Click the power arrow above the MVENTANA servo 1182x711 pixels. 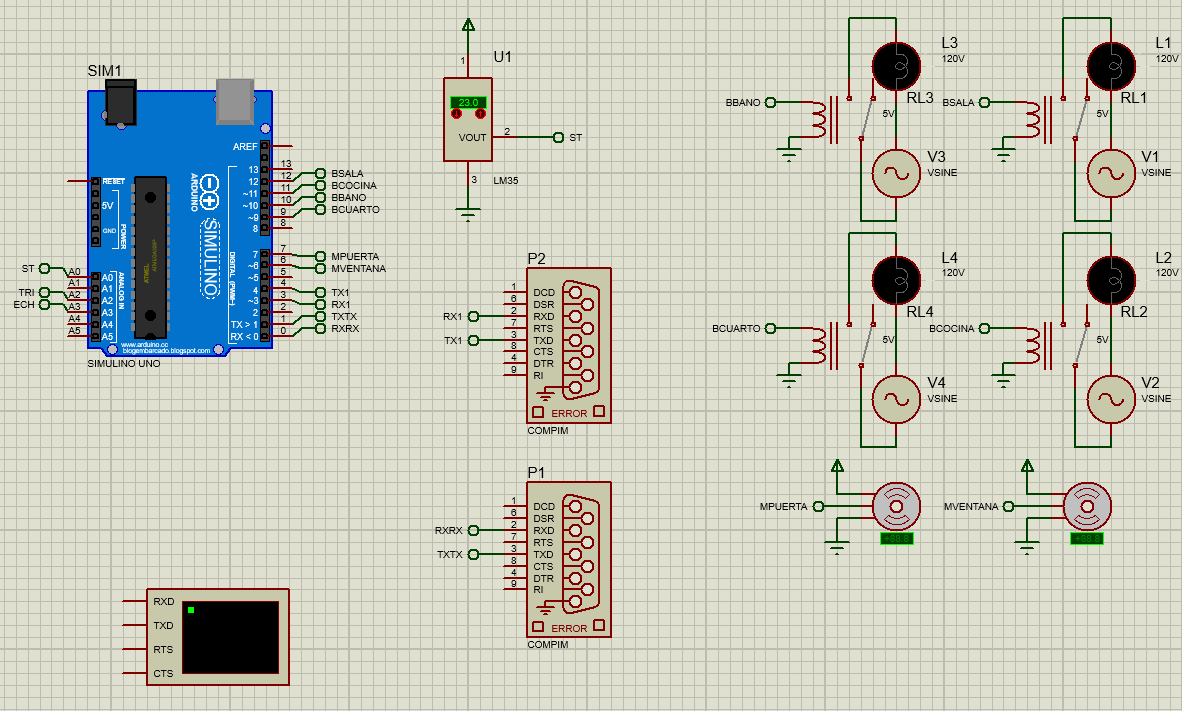(1027, 465)
